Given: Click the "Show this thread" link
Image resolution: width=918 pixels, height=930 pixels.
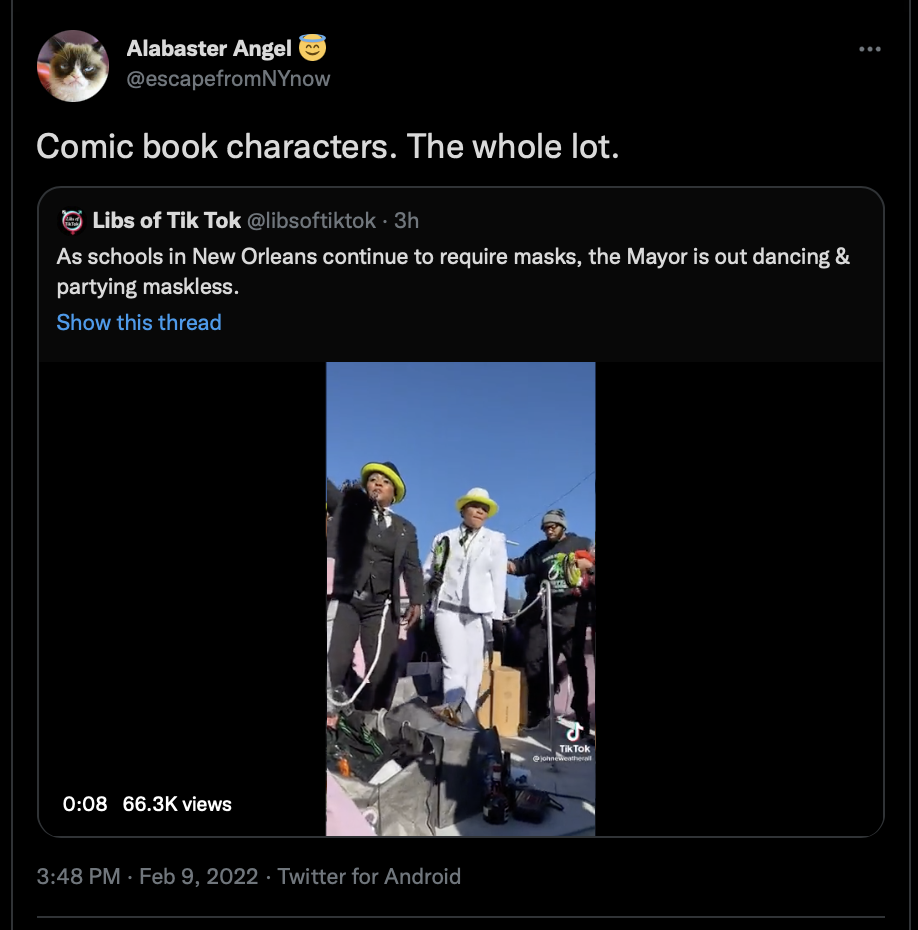Looking at the screenshot, I should [x=139, y=322].
